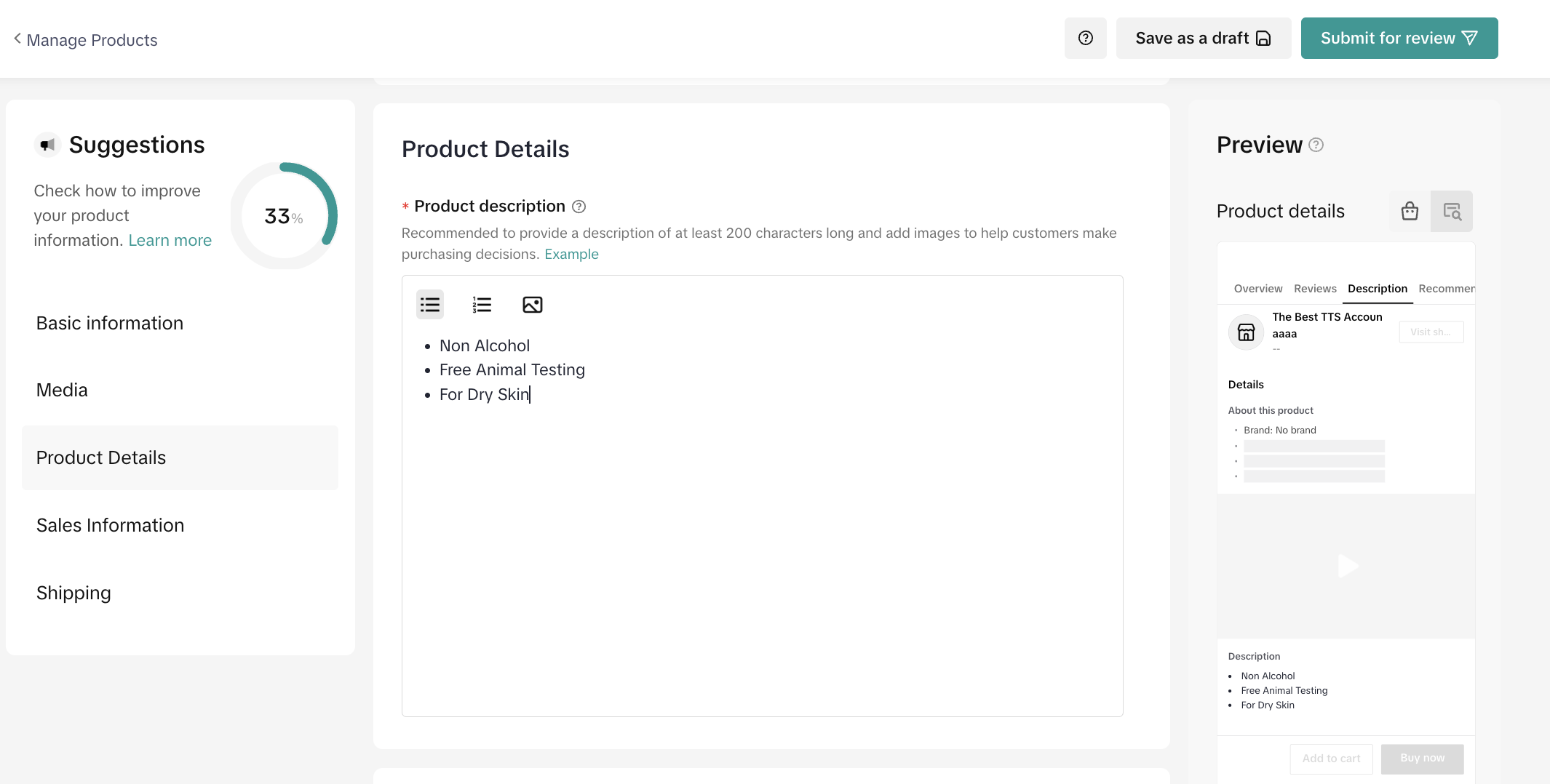Jump to the Media section
Viewport: 1550px width, 784px height.
62,390
